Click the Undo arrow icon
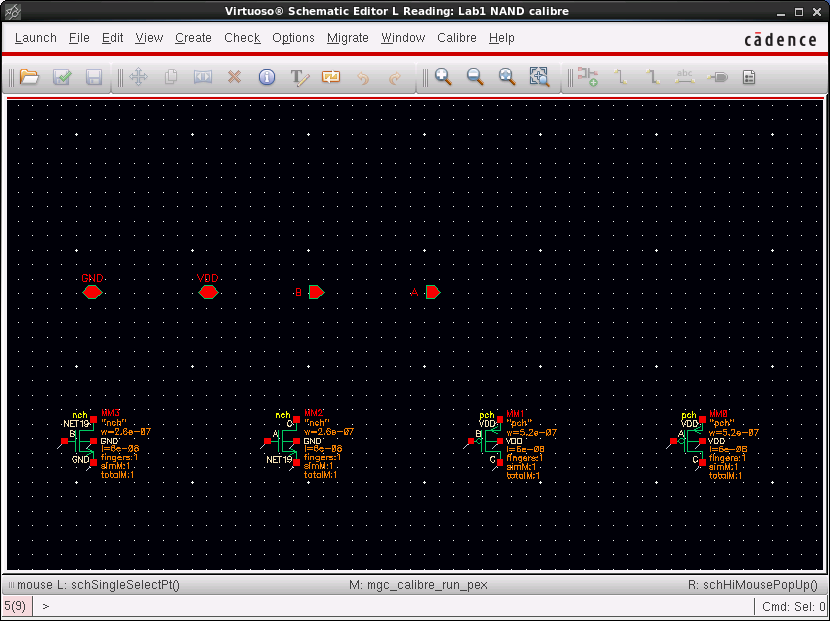 coord(363,78)
